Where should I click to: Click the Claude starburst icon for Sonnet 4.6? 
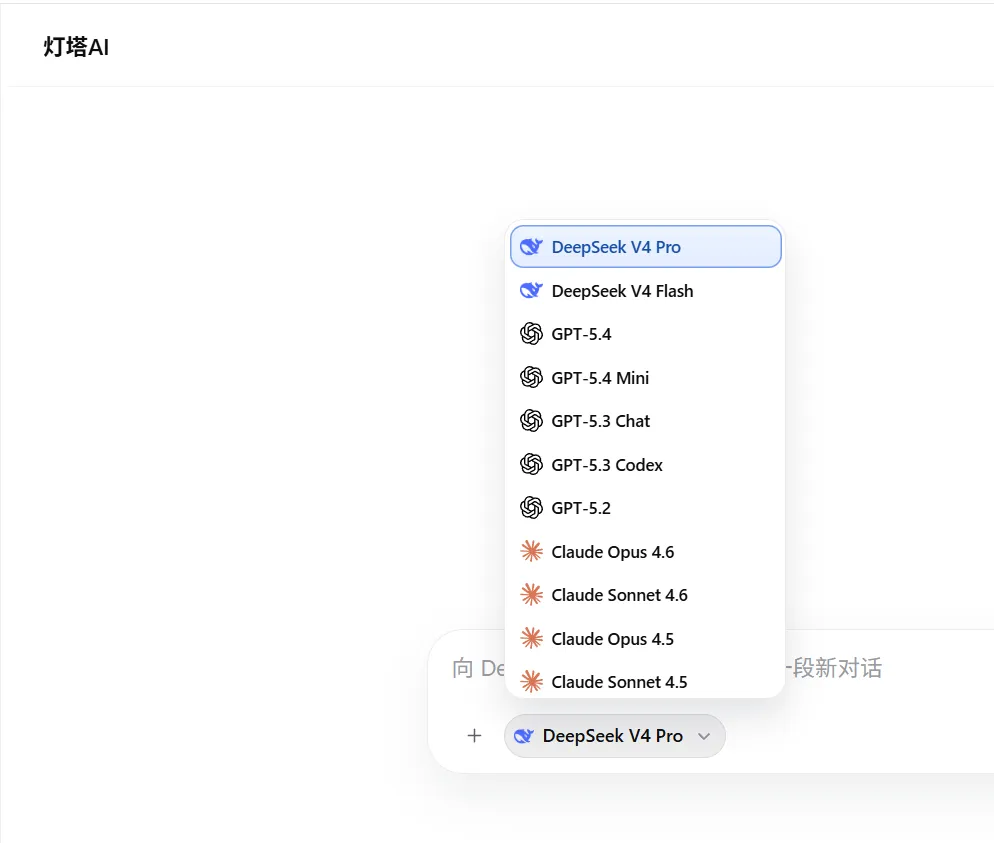(531, 594)
